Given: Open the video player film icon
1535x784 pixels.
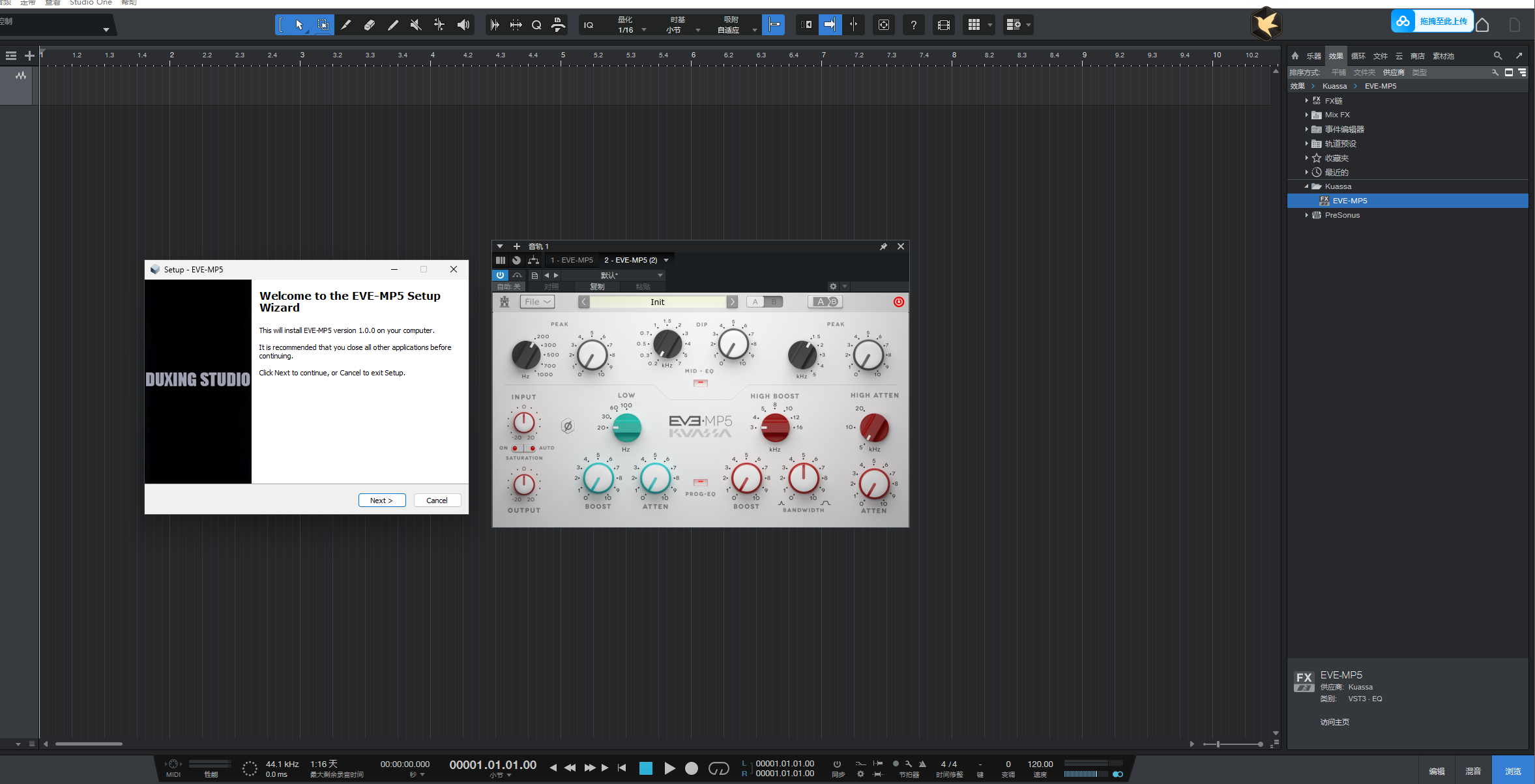Looking at the screenshot, I should pyautogui.click(x=943, y=25).
